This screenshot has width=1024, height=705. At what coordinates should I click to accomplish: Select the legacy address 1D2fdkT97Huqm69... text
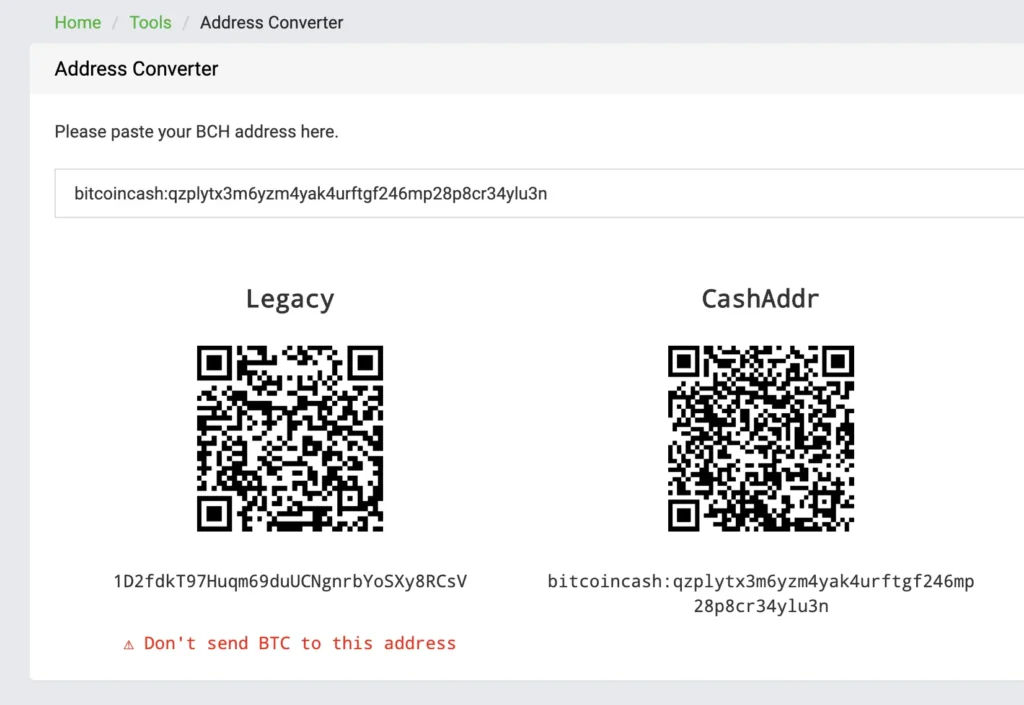290,582
